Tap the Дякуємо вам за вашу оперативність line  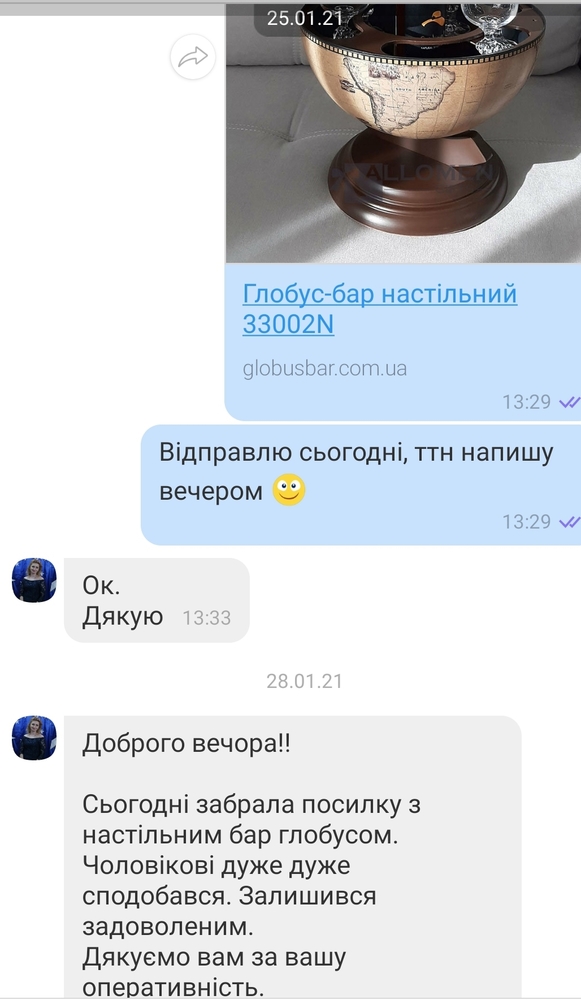pyautogui.click(x=214, y=973)
